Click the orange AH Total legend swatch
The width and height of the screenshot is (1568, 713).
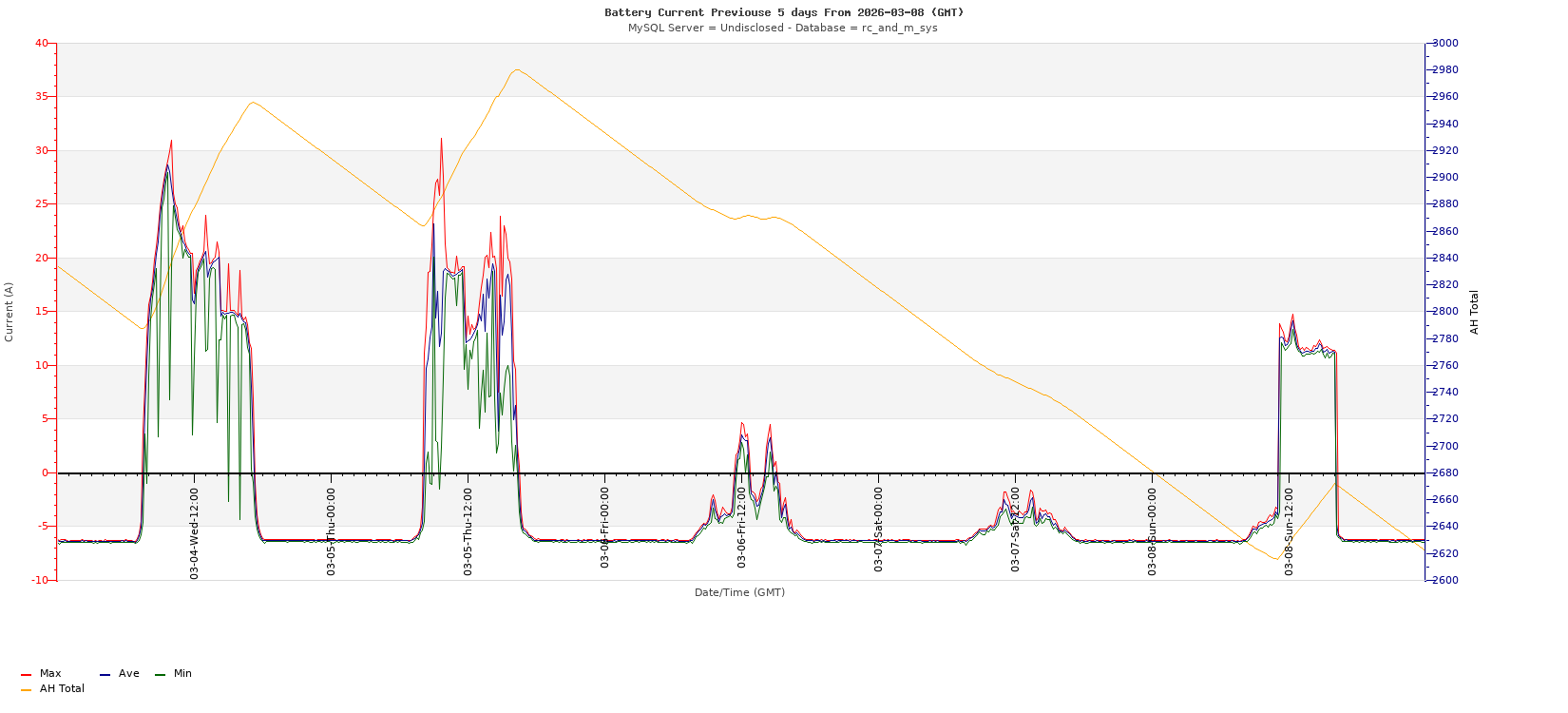click(26, 689)
